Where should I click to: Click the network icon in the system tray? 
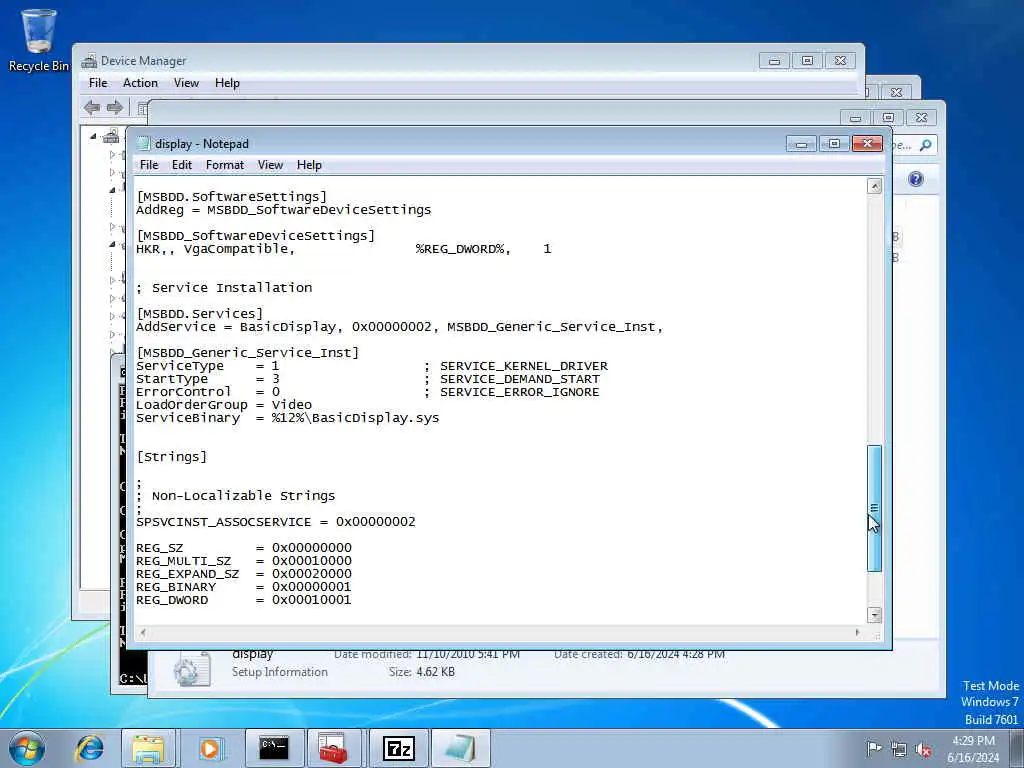[x=899, y=749]
